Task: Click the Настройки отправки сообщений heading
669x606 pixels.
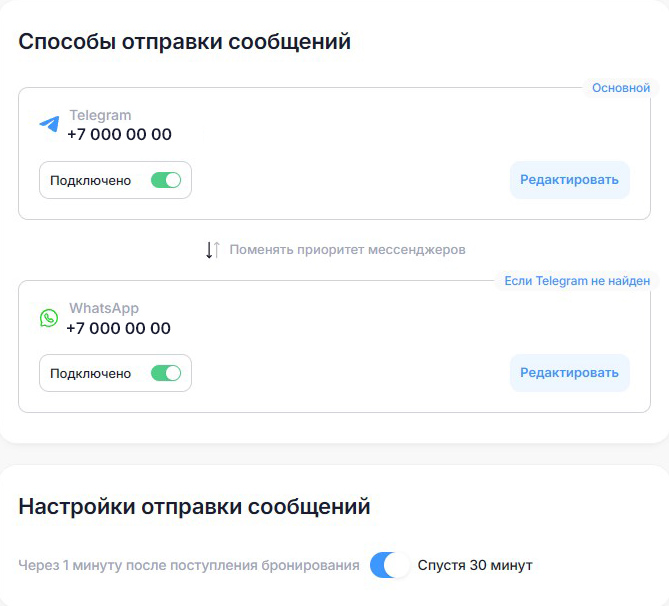Action: (x=194, y=507)
